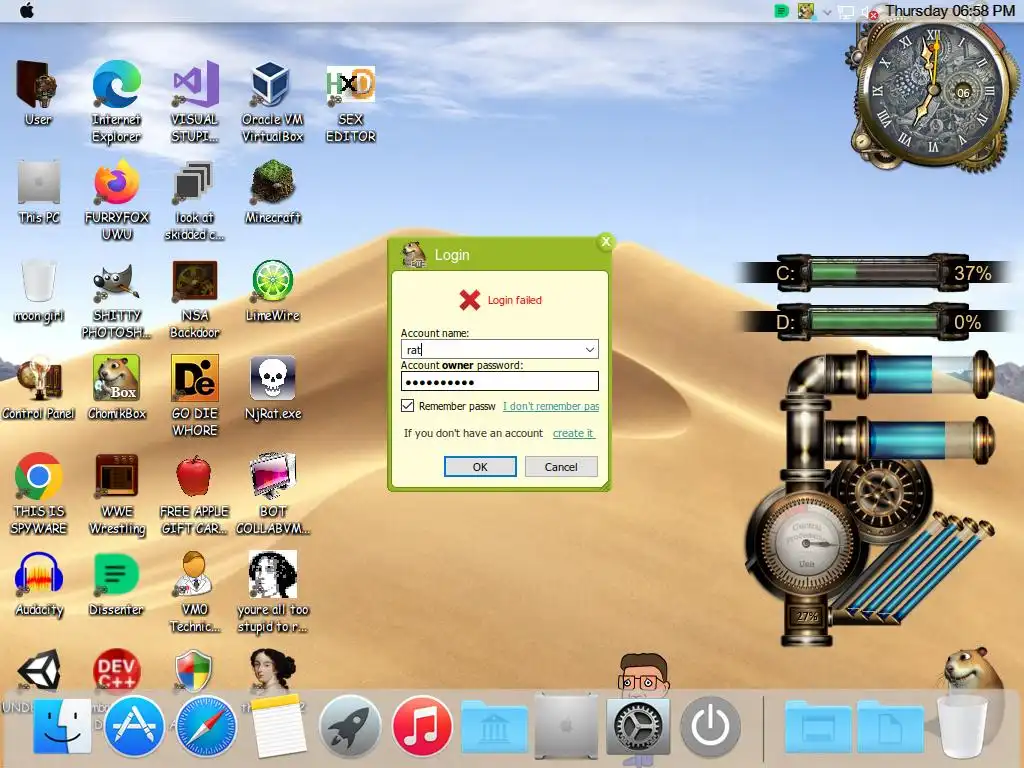Viewport: 1024px width, 768px height.
Task: Open NjRat.exe skull icon
Action: pos(273,387)
